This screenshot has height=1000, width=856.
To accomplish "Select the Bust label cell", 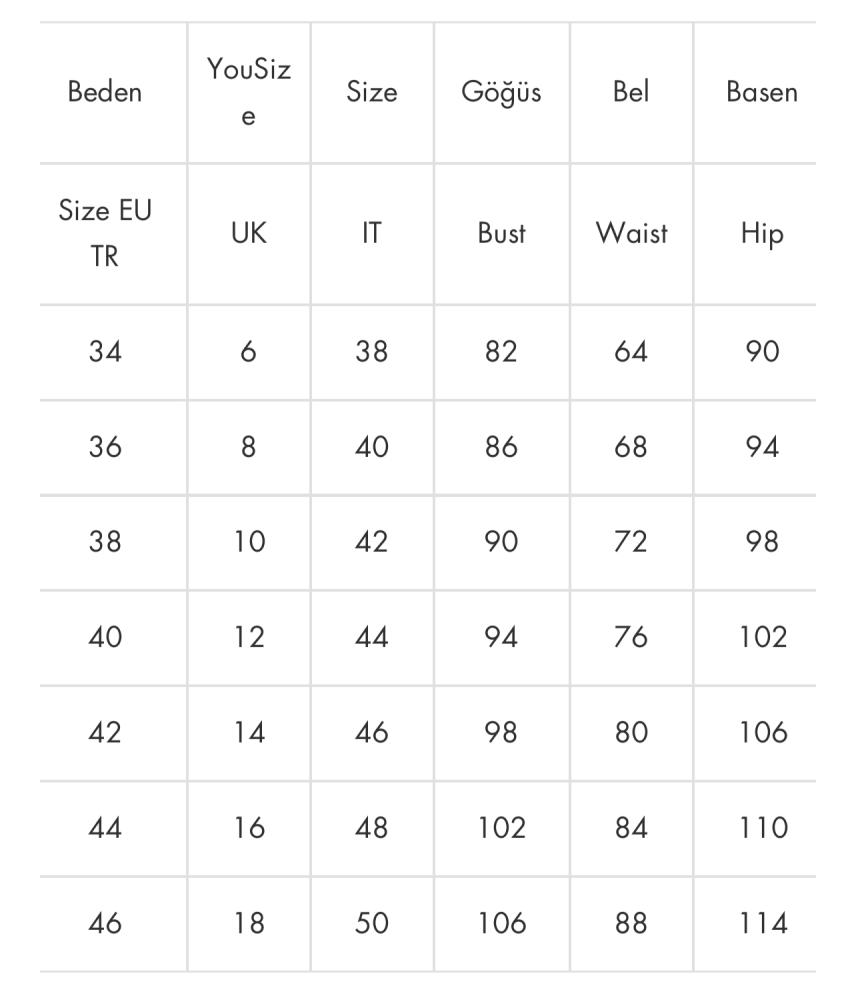I will [x=501, y=233].
